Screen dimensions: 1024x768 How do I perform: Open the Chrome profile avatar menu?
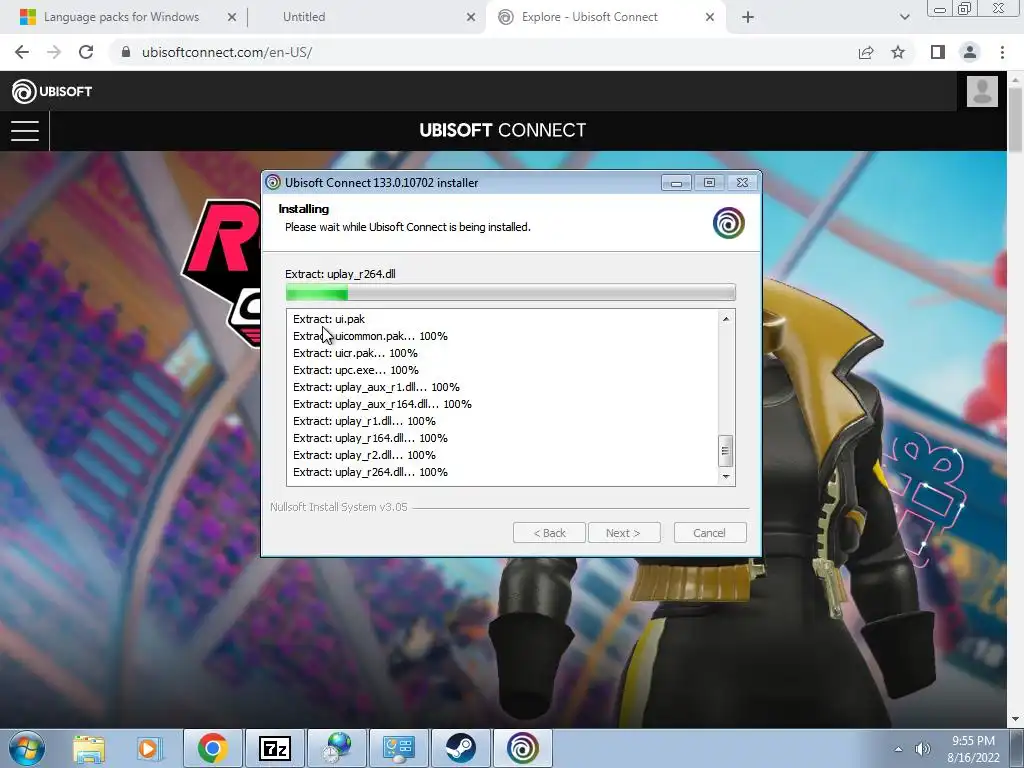point(970,52)
